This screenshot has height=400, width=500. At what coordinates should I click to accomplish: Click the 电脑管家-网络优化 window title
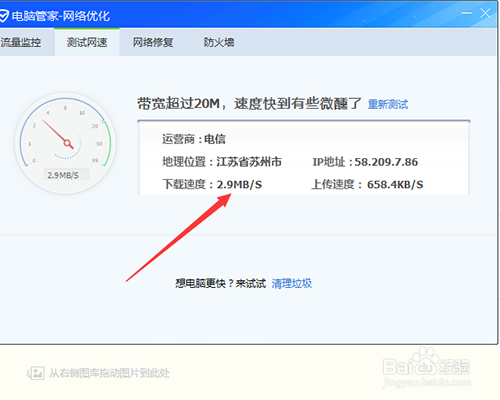[x=61, y=16]
